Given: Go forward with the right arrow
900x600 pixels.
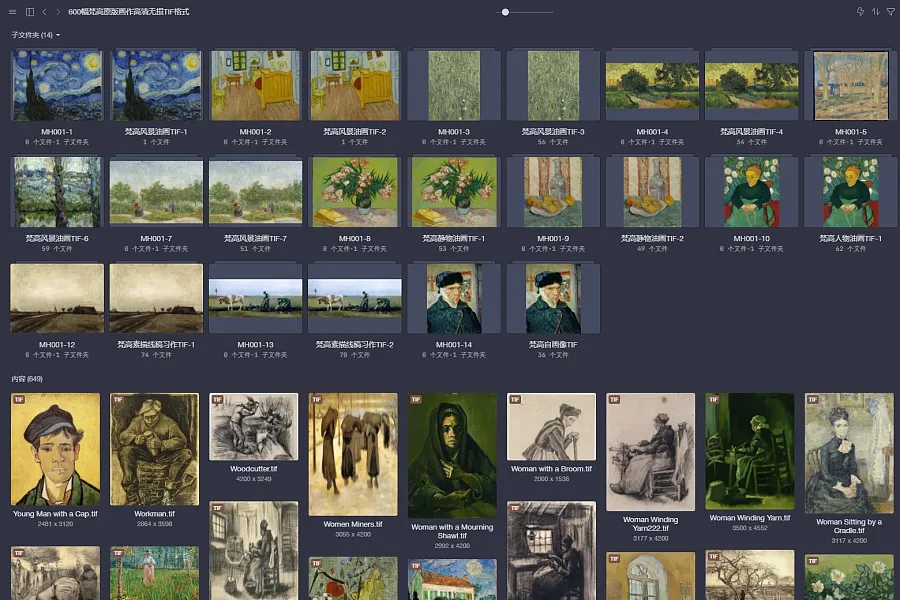Looking at the screenshot, I should coord(58,11).
